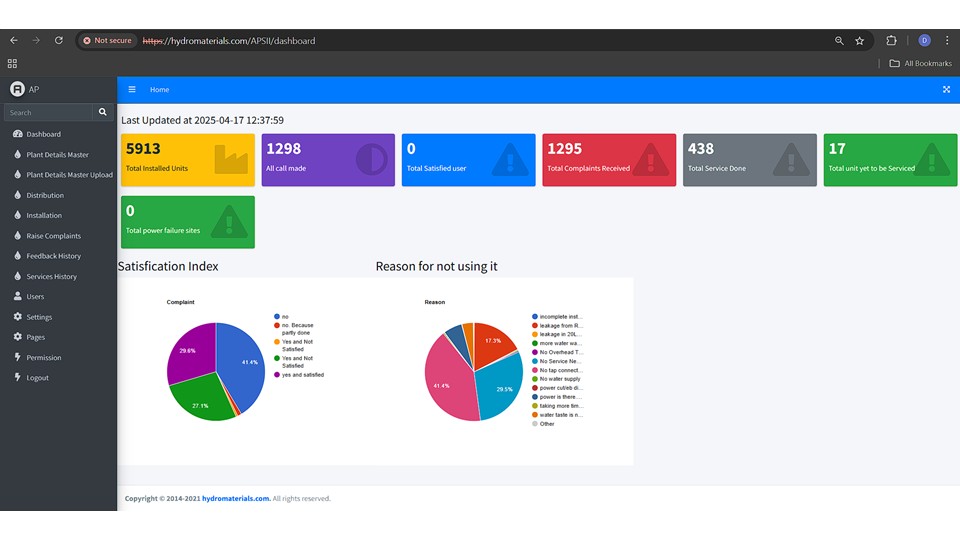
Task: Click the Home link in top navbar
Action: click(x=160, y=90)
